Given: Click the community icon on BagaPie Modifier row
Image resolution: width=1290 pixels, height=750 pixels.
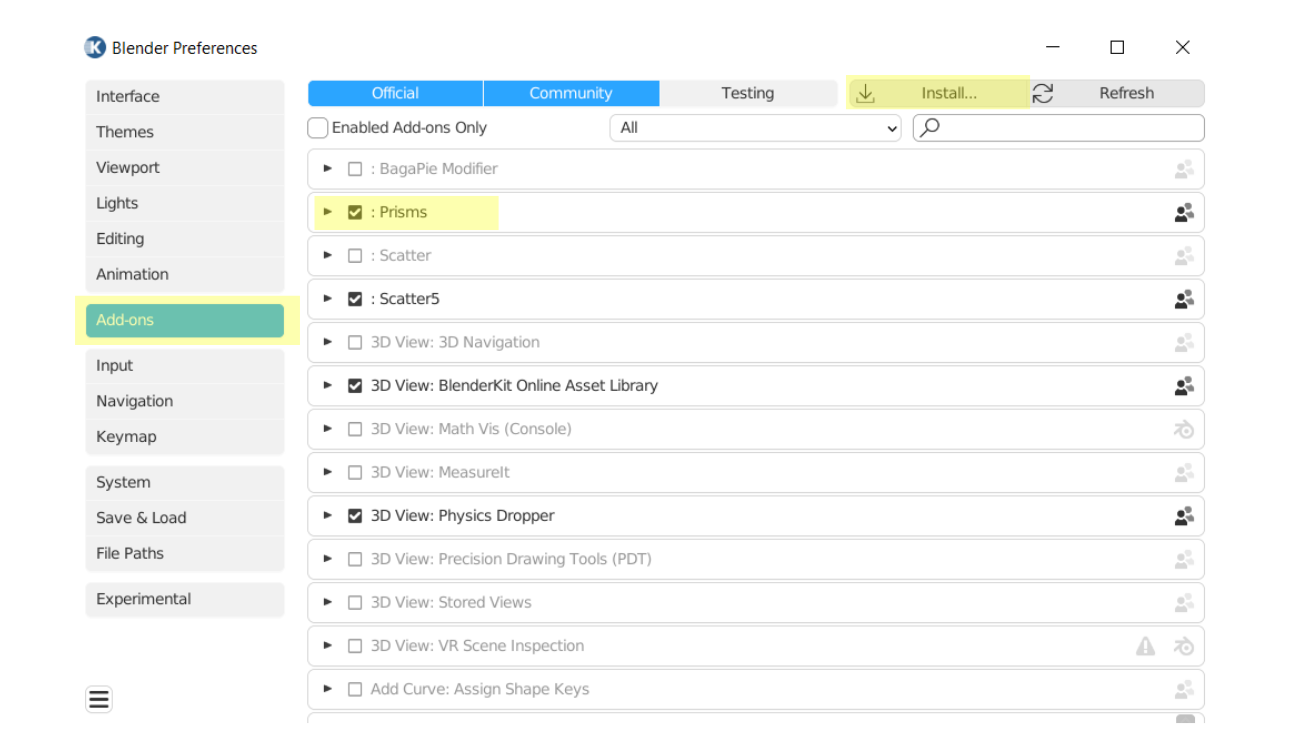Looking at the screenshot, I should pos(1184,169).
